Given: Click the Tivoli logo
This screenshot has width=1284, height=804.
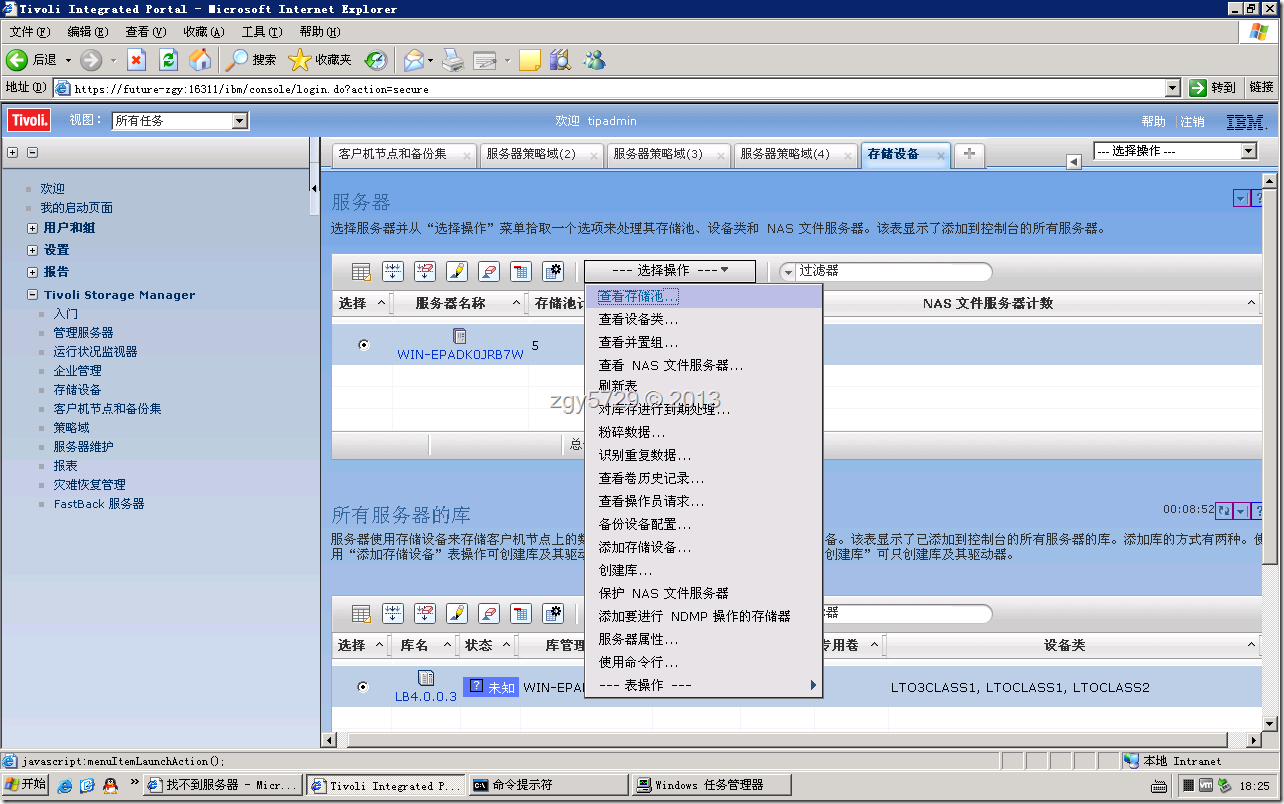Looking at the screenshot, I should tap(29, 121).
